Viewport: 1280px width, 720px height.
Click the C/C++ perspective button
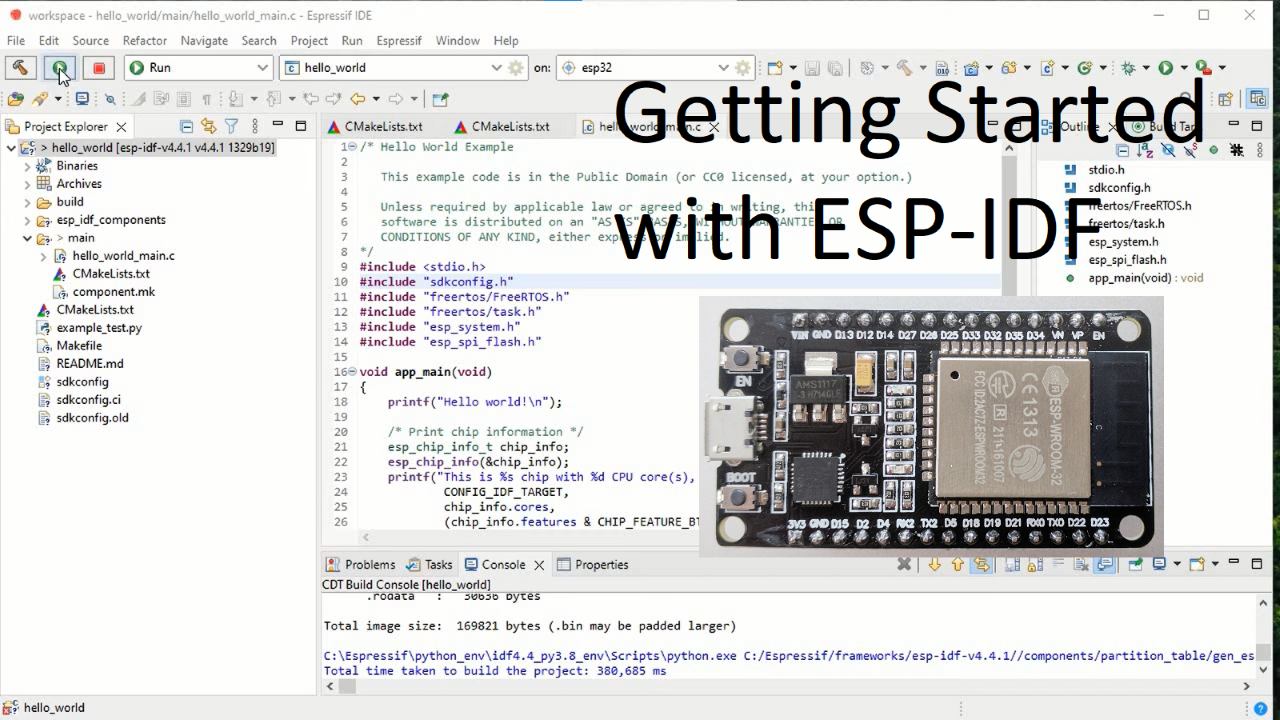(1257, 99)
